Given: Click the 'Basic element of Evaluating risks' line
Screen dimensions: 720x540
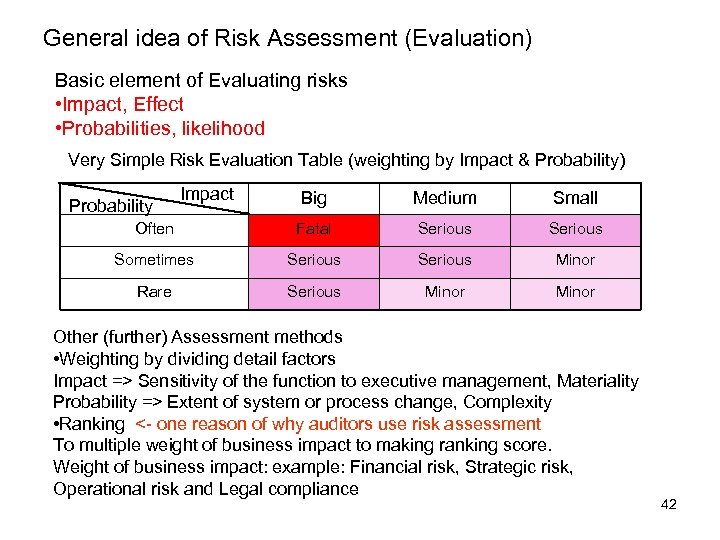Looking at the screenshot, I should (201, 80).
